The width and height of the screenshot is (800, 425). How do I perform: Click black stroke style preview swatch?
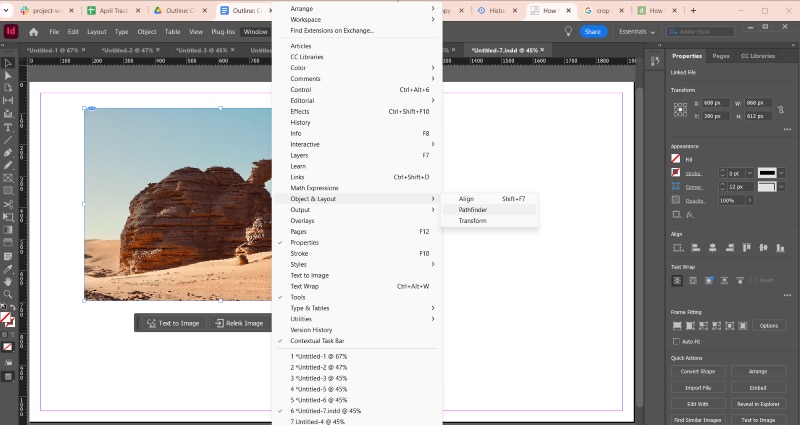pos(767,173)
